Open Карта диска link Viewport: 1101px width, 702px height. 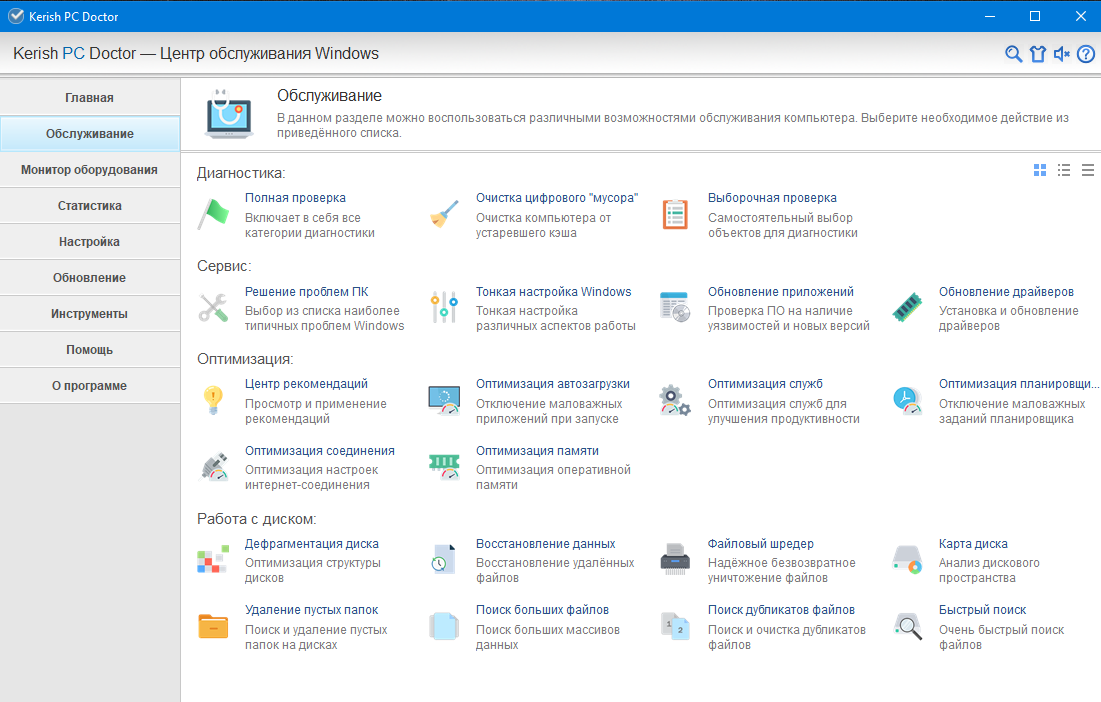(x=973, y=543)
